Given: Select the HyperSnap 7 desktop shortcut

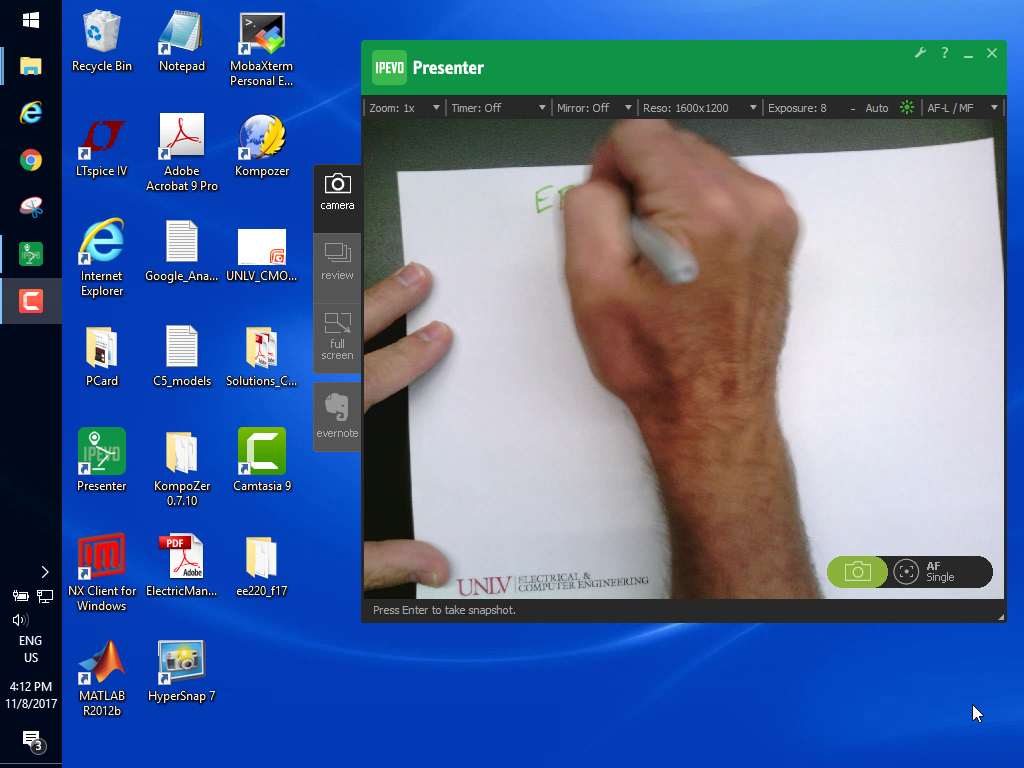Looking at the screenshot, I should tap(182, 671).
